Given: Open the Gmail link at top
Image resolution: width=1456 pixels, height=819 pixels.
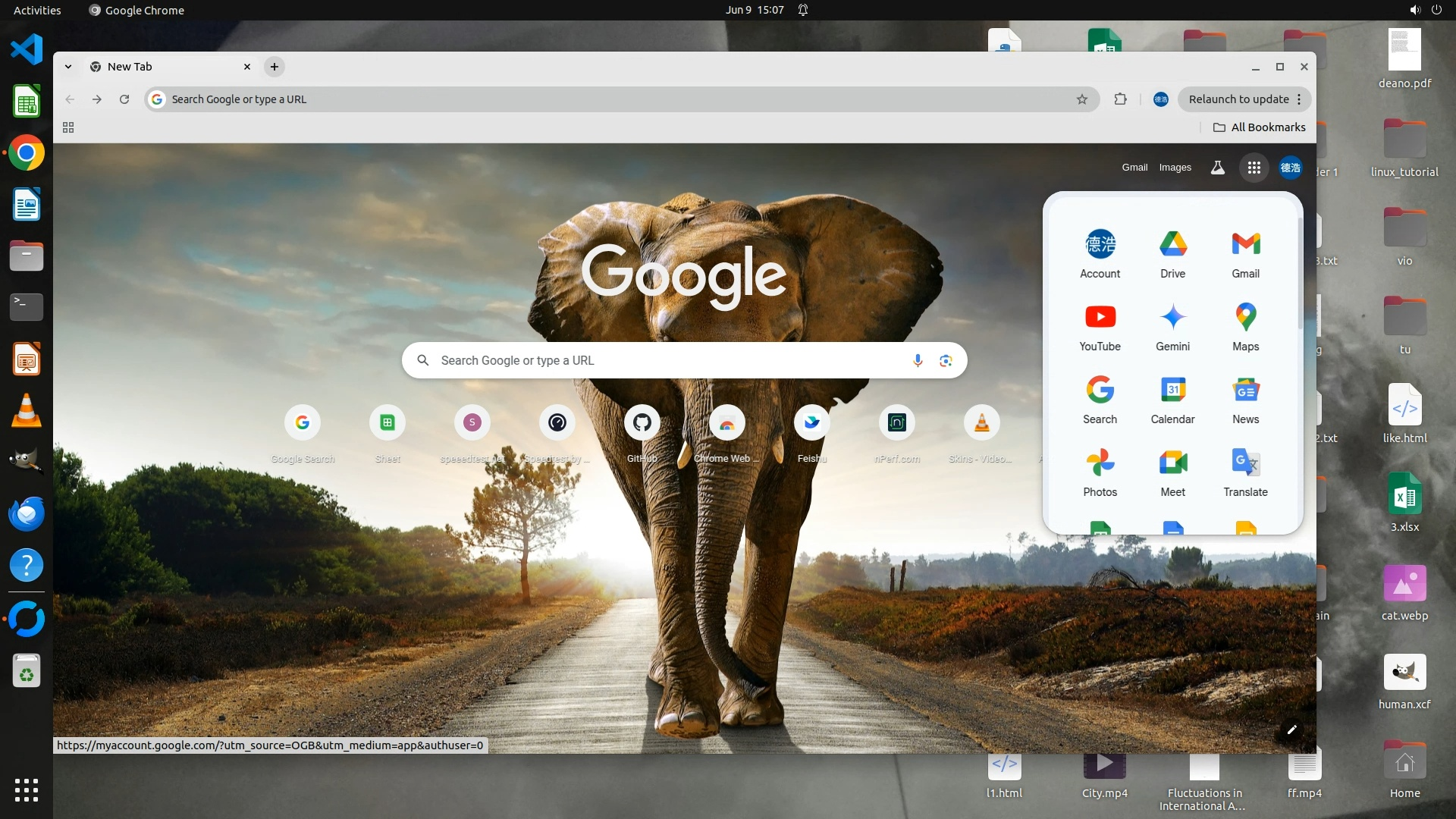Looking at the screenshot, I should point(1134,168).
